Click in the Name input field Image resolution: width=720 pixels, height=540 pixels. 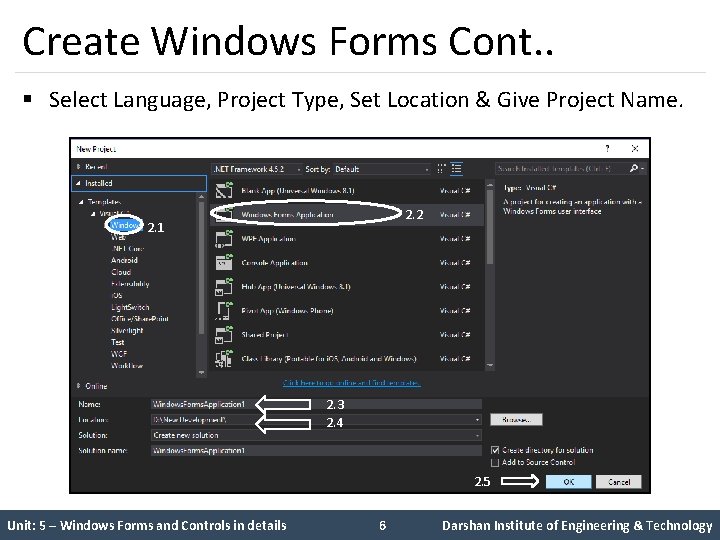[x=316, y=404]
